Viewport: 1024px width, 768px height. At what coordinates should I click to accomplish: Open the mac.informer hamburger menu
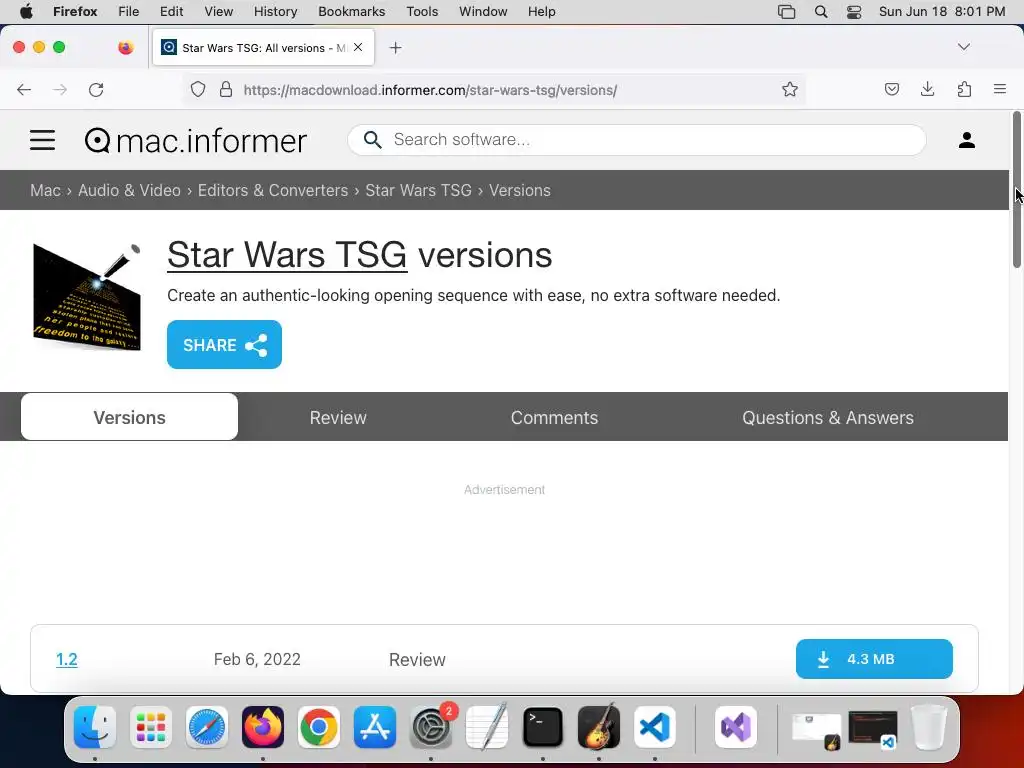[42, 140]
